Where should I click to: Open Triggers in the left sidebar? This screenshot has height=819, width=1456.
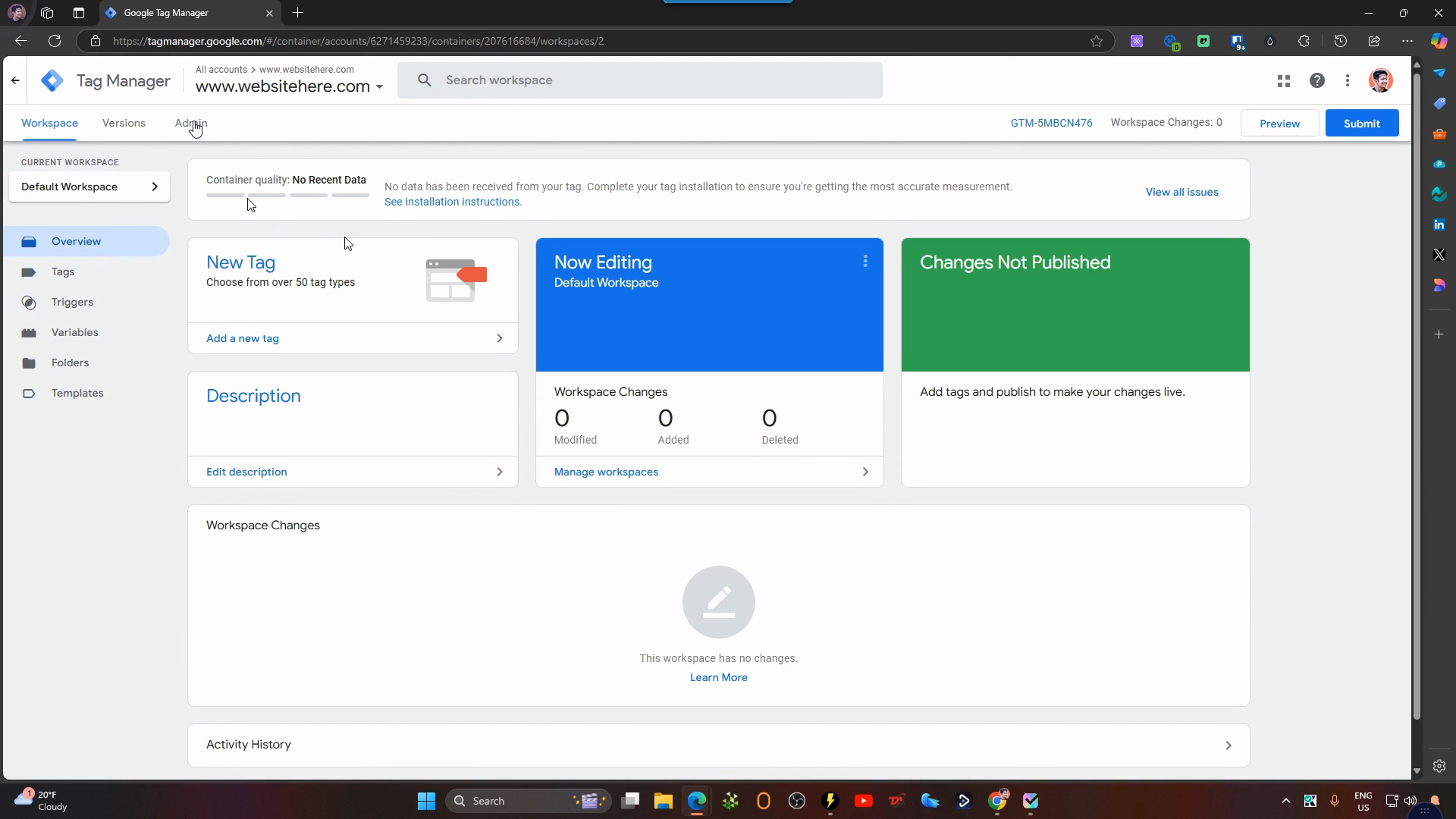[x=86, y=302]
